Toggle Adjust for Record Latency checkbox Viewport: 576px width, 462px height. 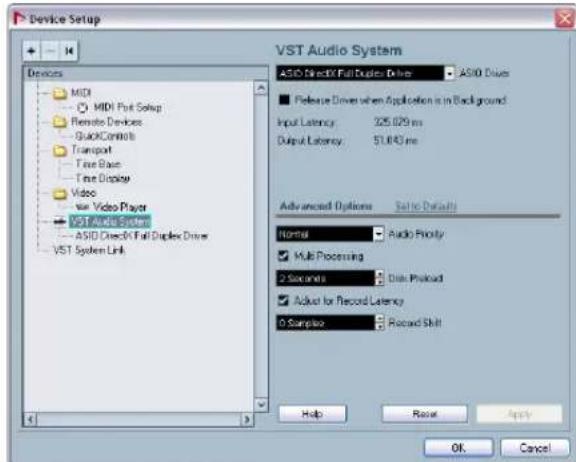click(x=283, y=300)
